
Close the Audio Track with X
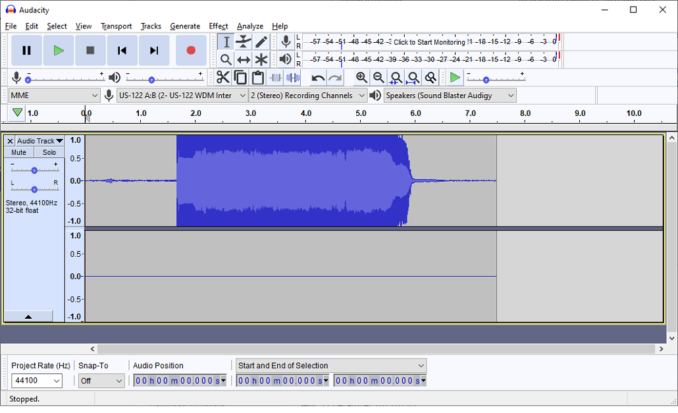[x=10, y=141]
